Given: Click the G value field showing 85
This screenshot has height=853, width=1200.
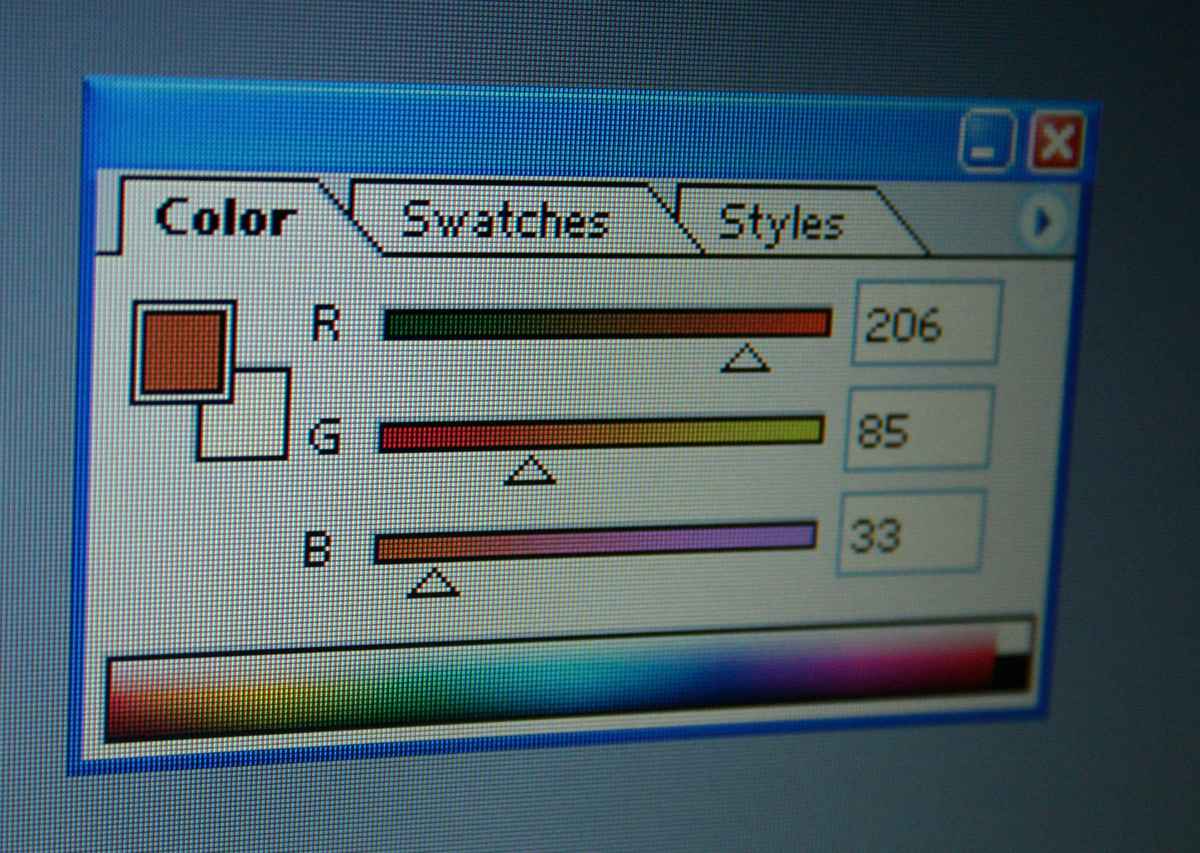Looking at the screenshot, I should 919,429.
